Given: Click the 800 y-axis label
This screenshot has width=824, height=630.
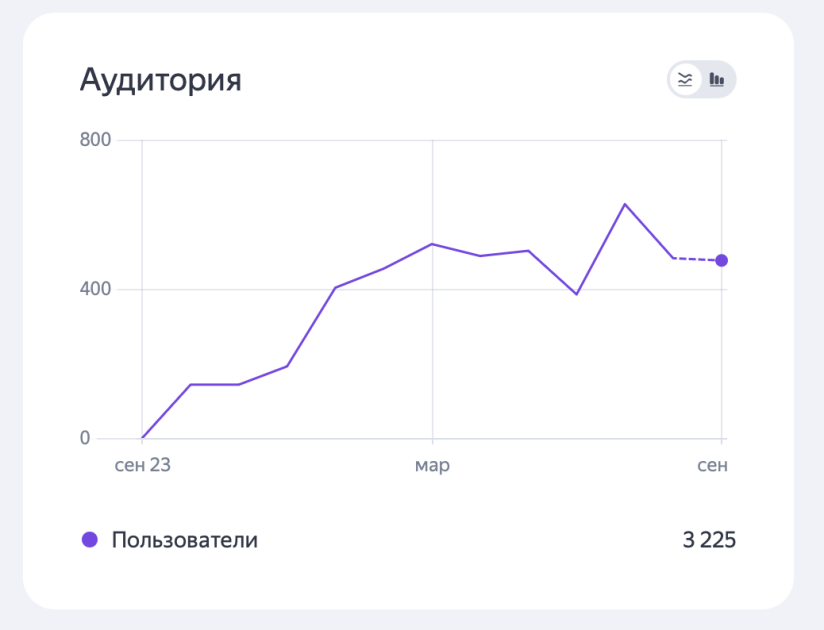Looking at the screenshot, I should pyautogui.click(x=95, y=140).
